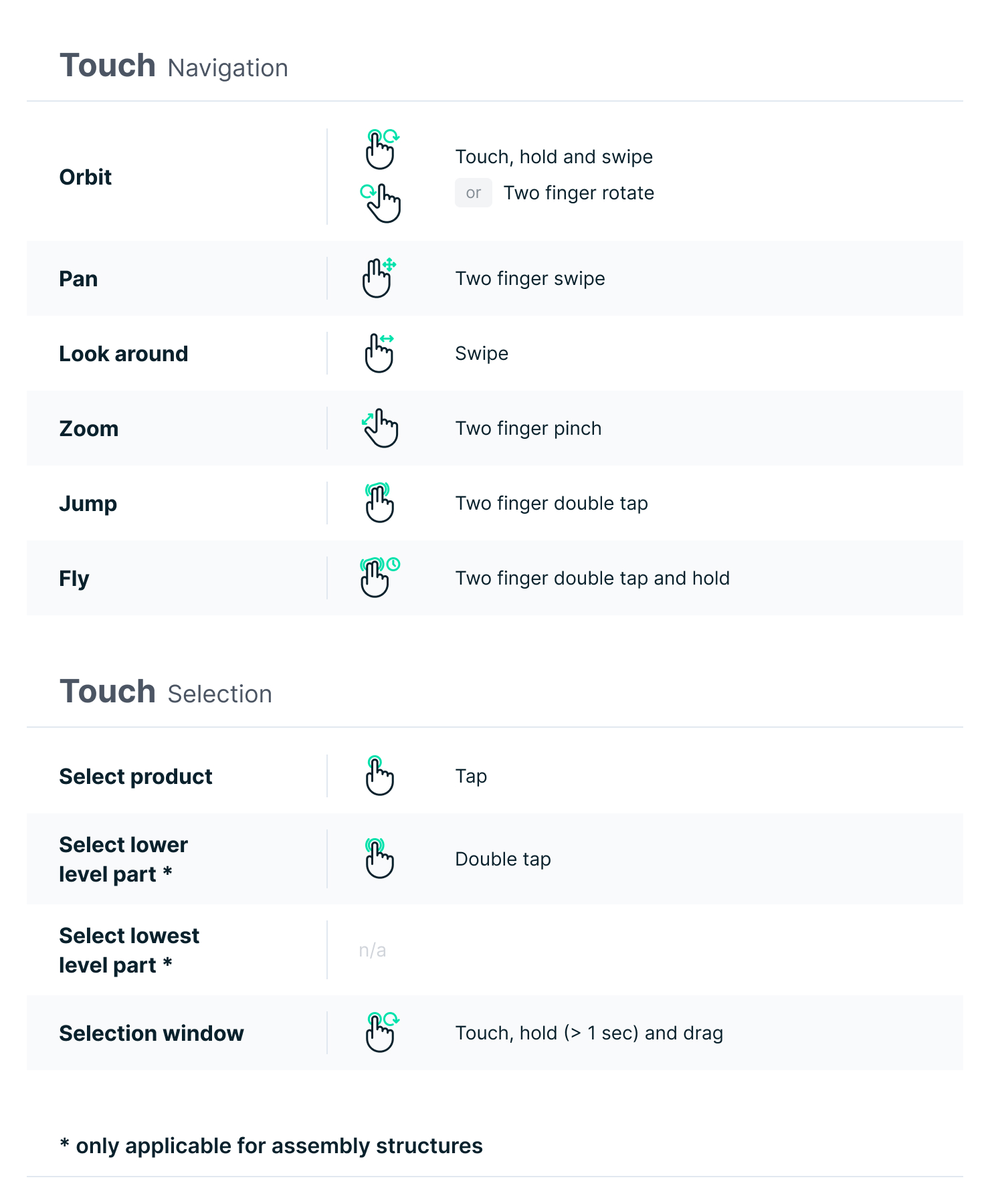Click the Select lower level double tap icon
The height and width of the screenshot is (1204, 990).
(379, 858)
